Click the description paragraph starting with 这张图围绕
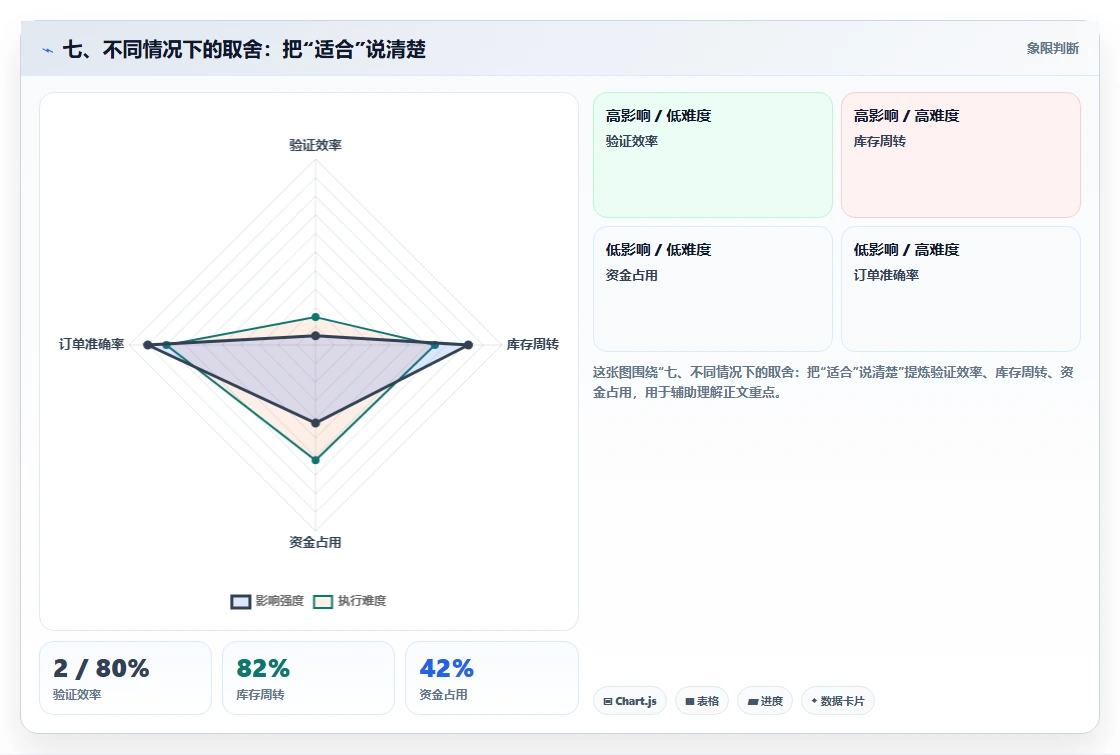1120x755 pixels. point(833,382)
